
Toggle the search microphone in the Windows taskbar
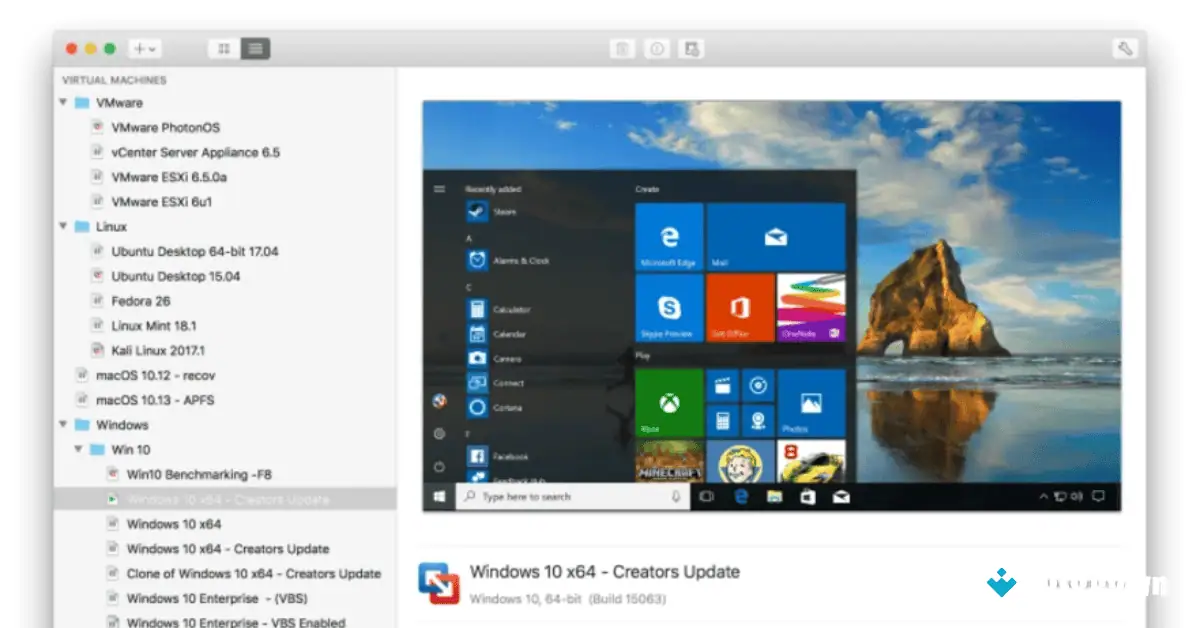[676, 496]
